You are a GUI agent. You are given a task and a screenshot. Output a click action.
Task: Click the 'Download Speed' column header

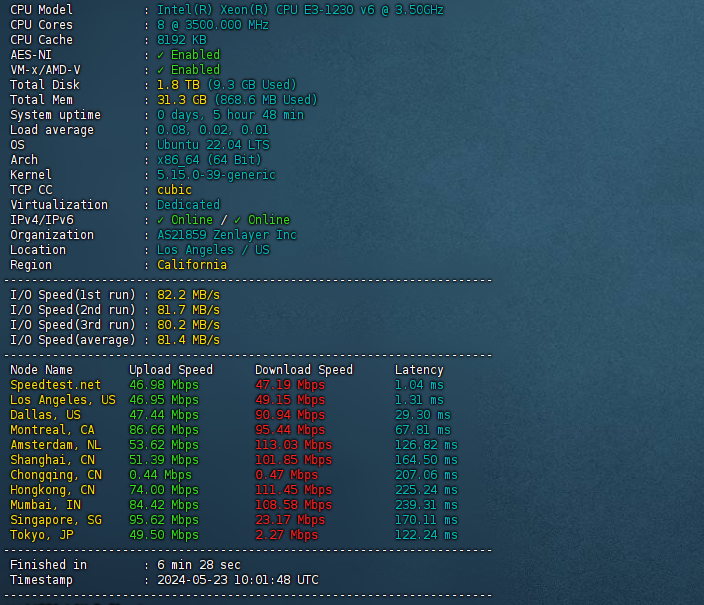[x=304, y=370]
